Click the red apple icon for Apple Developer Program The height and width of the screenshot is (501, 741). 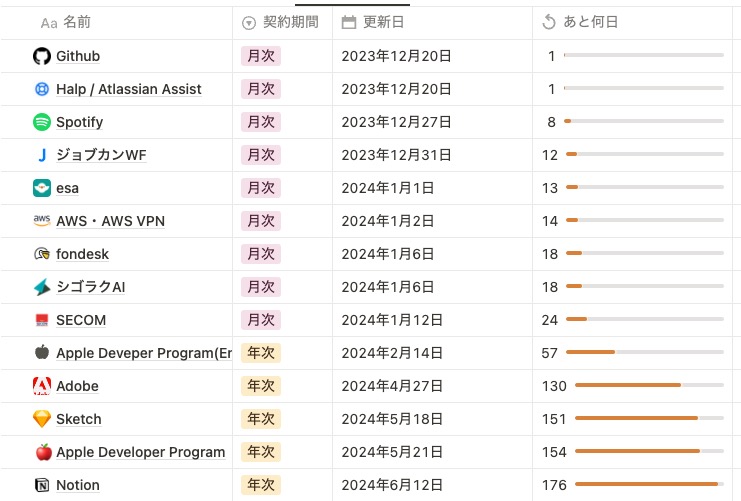(x=43, y=452)
